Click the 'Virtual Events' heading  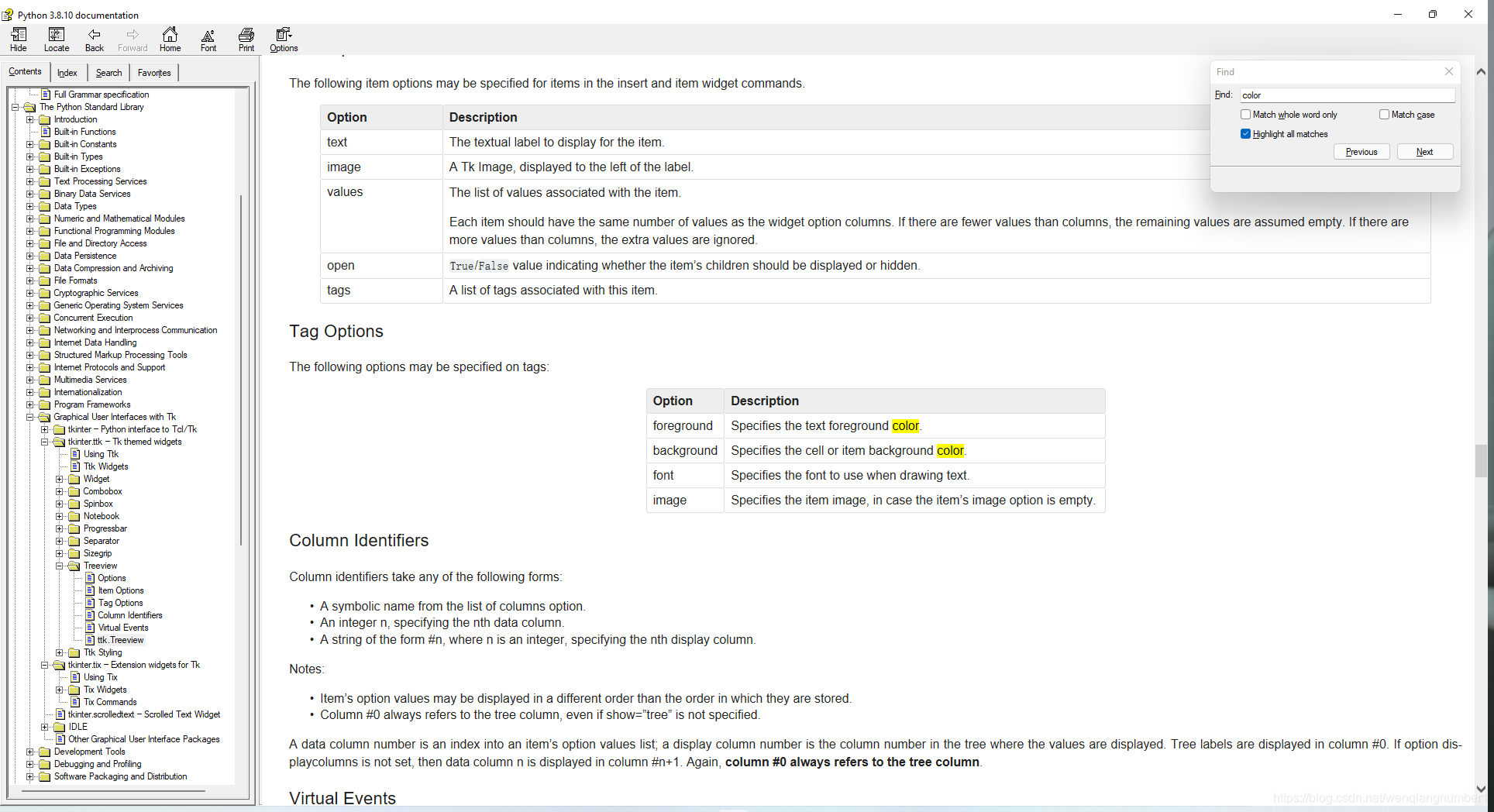point(343,798)
